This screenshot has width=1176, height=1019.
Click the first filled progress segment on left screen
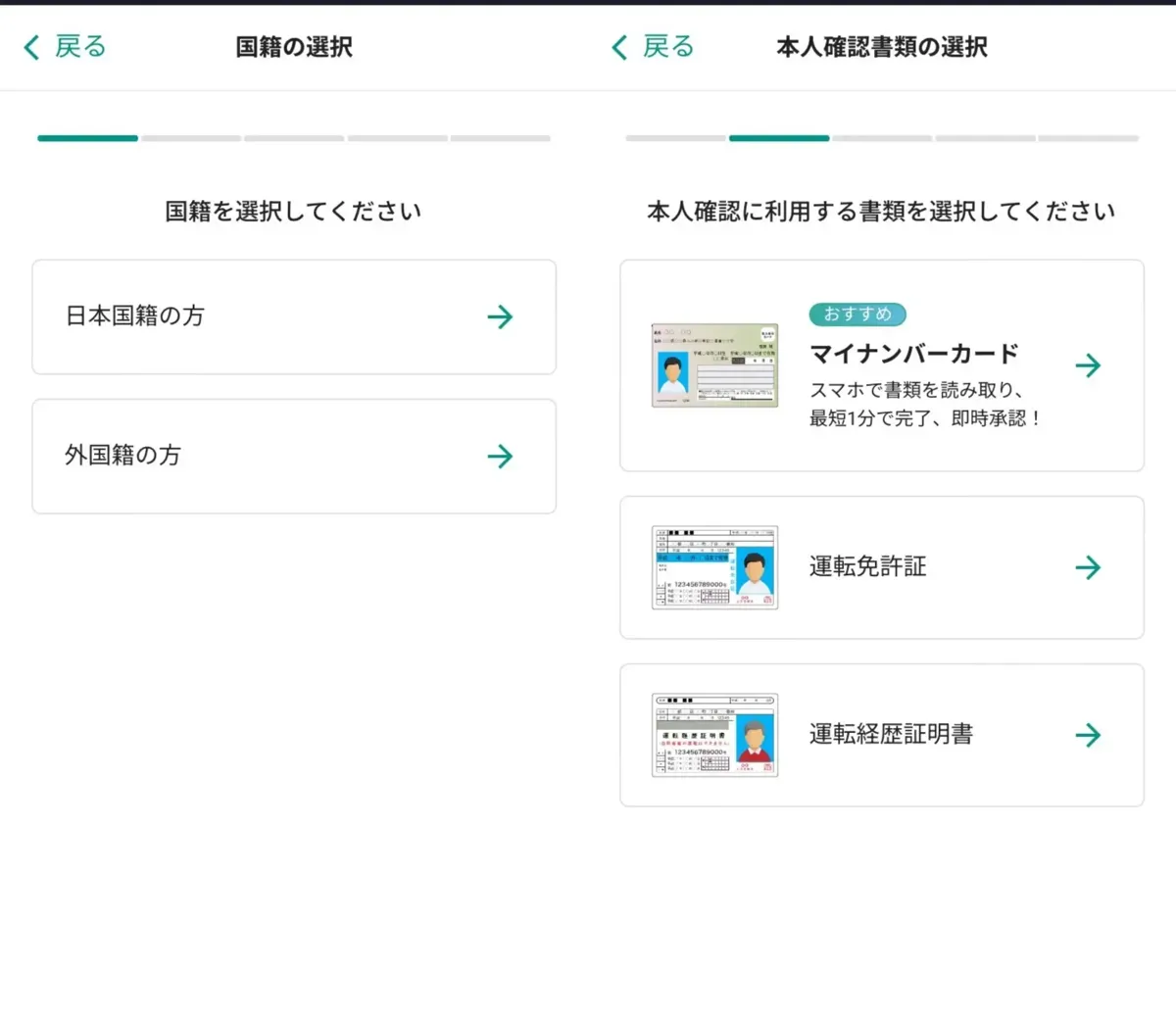[x=86, y=138]
